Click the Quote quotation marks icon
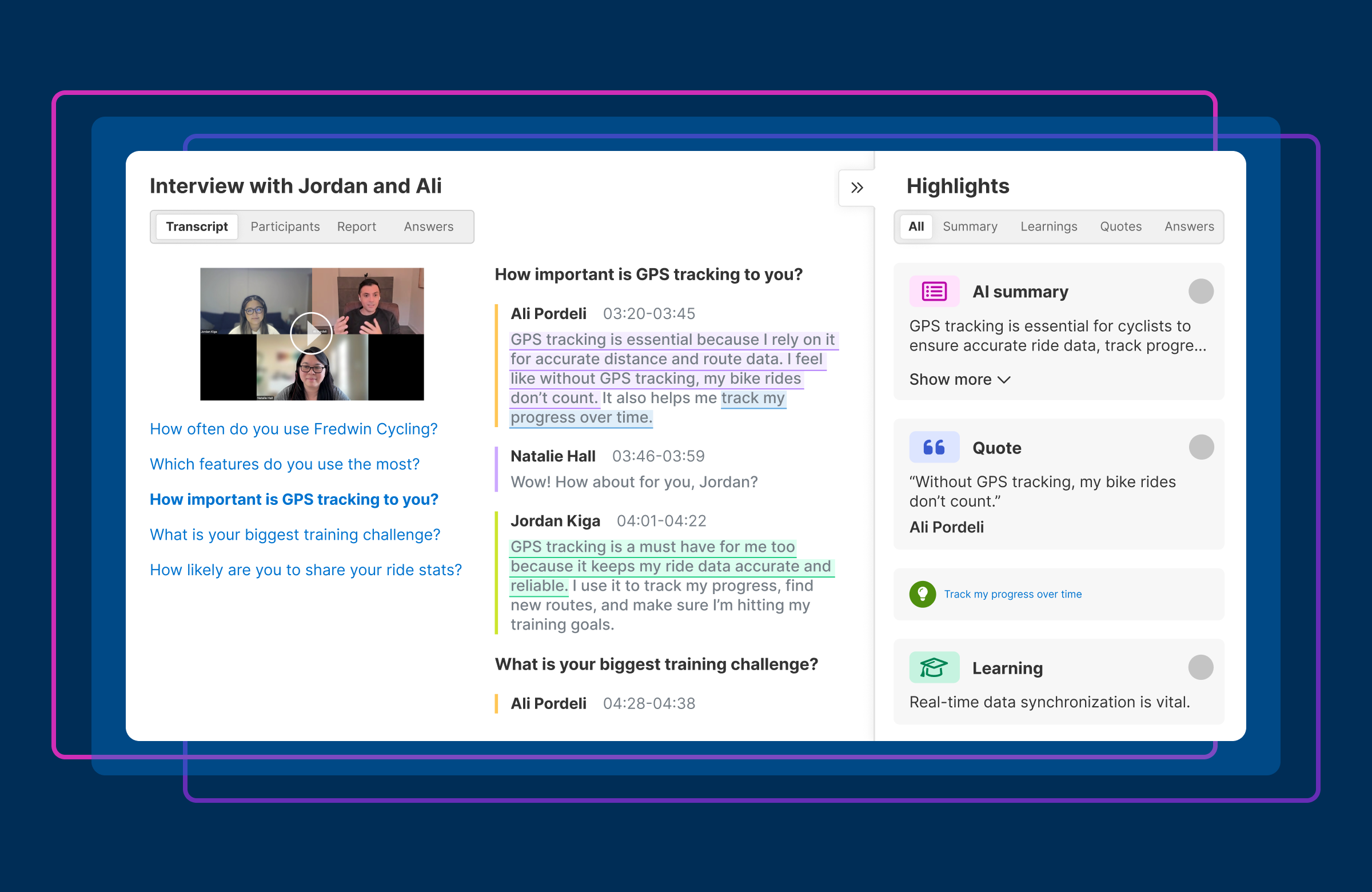1372x892 pixels. pyautogui.click(x=934, y=448)
